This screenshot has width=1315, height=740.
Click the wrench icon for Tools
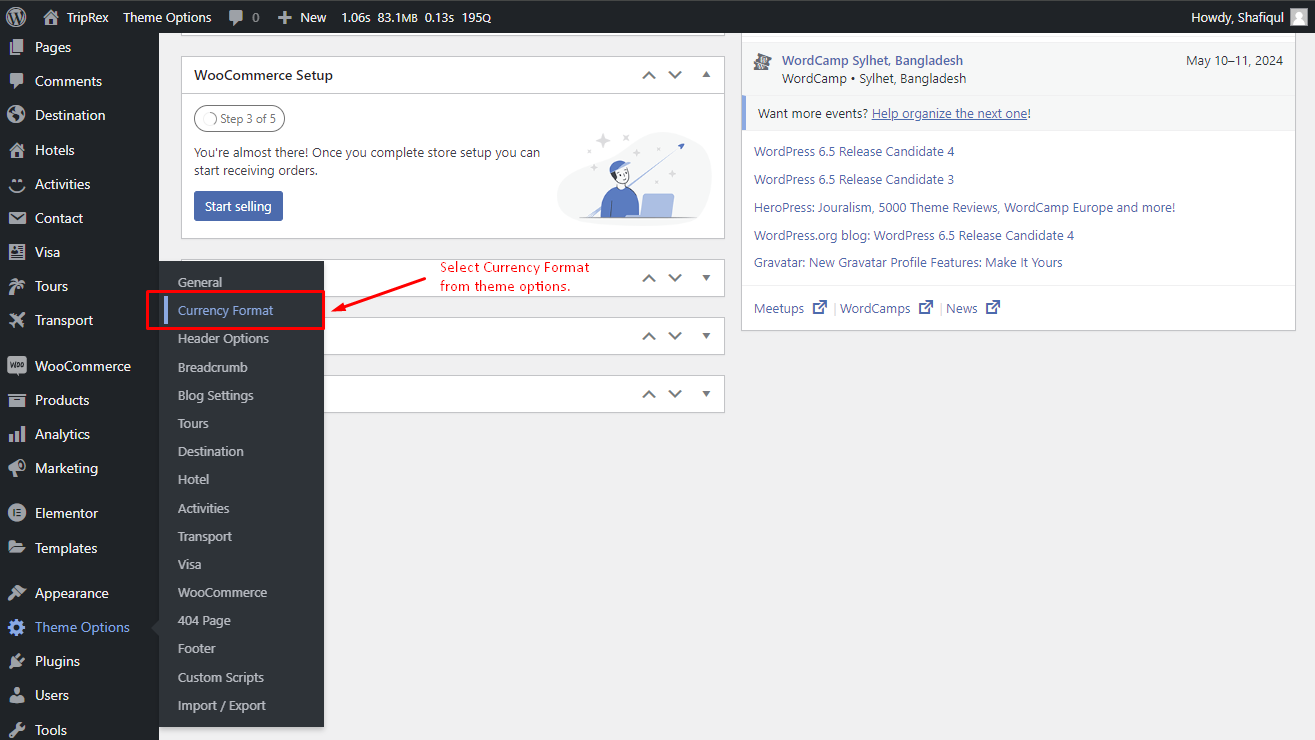click(16, 730)
